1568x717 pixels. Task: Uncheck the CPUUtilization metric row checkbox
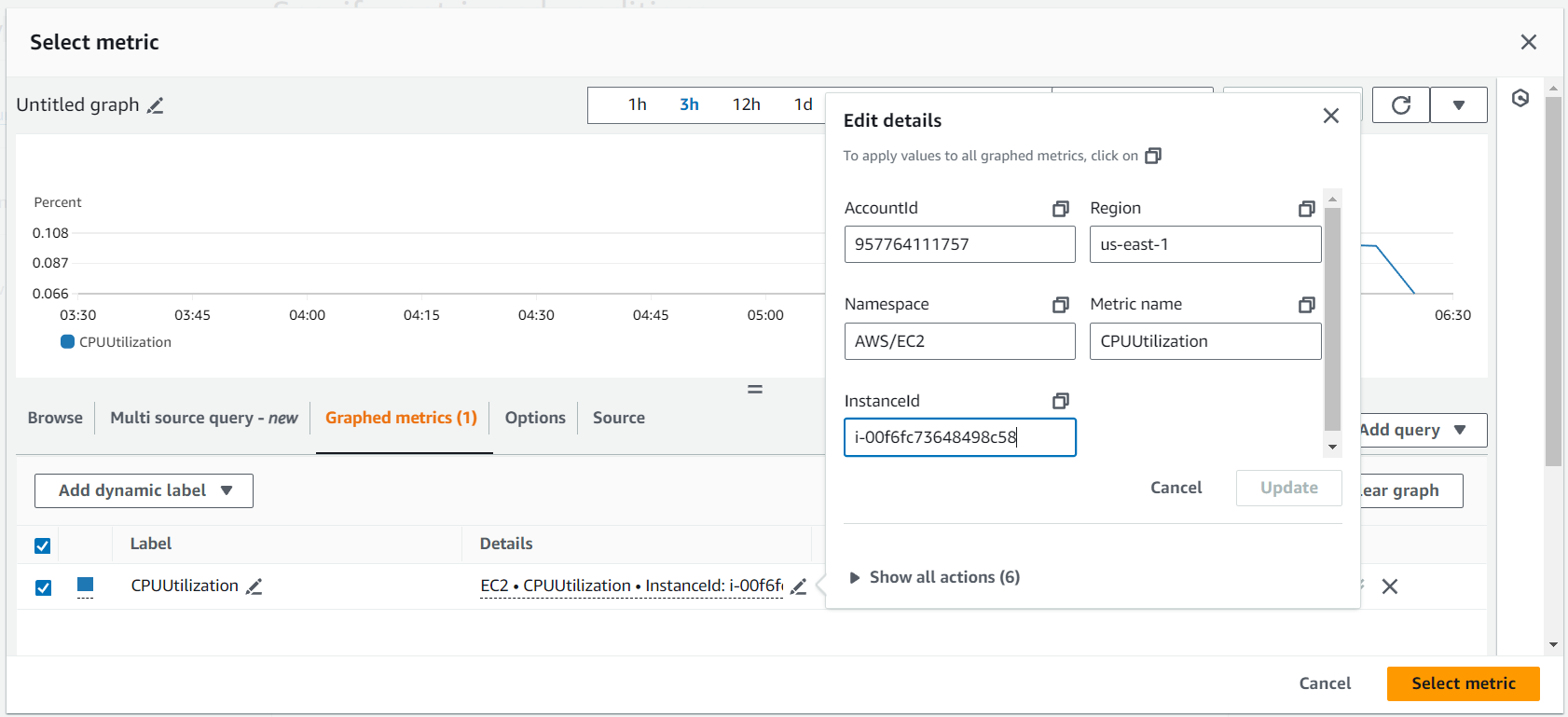click(43, 587)
